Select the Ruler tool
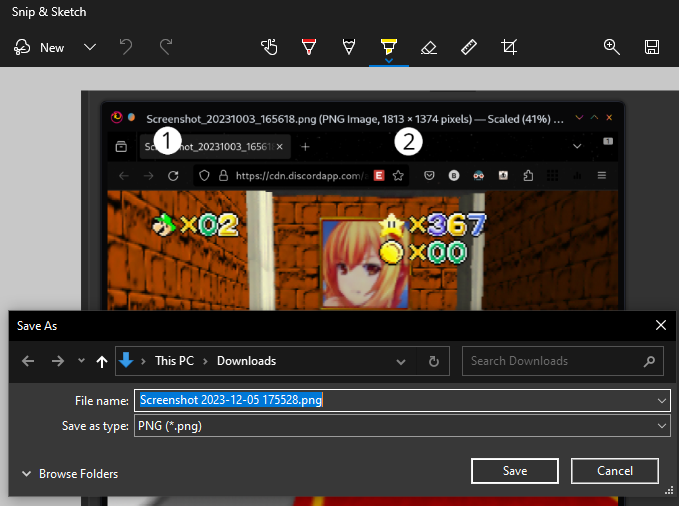The width and height of the screenshot is (679, 506). (469, 47)
